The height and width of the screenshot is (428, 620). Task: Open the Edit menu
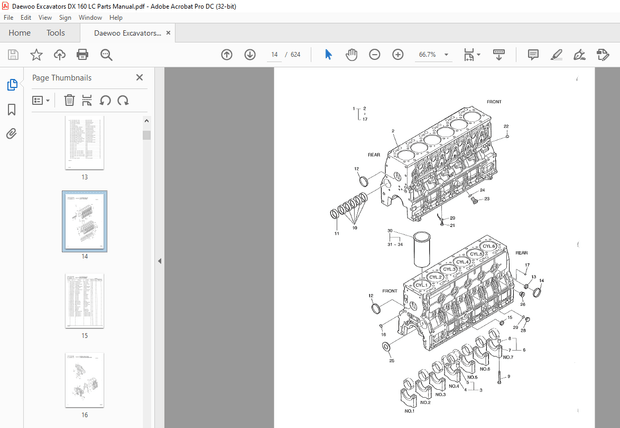tap(26, 17)
